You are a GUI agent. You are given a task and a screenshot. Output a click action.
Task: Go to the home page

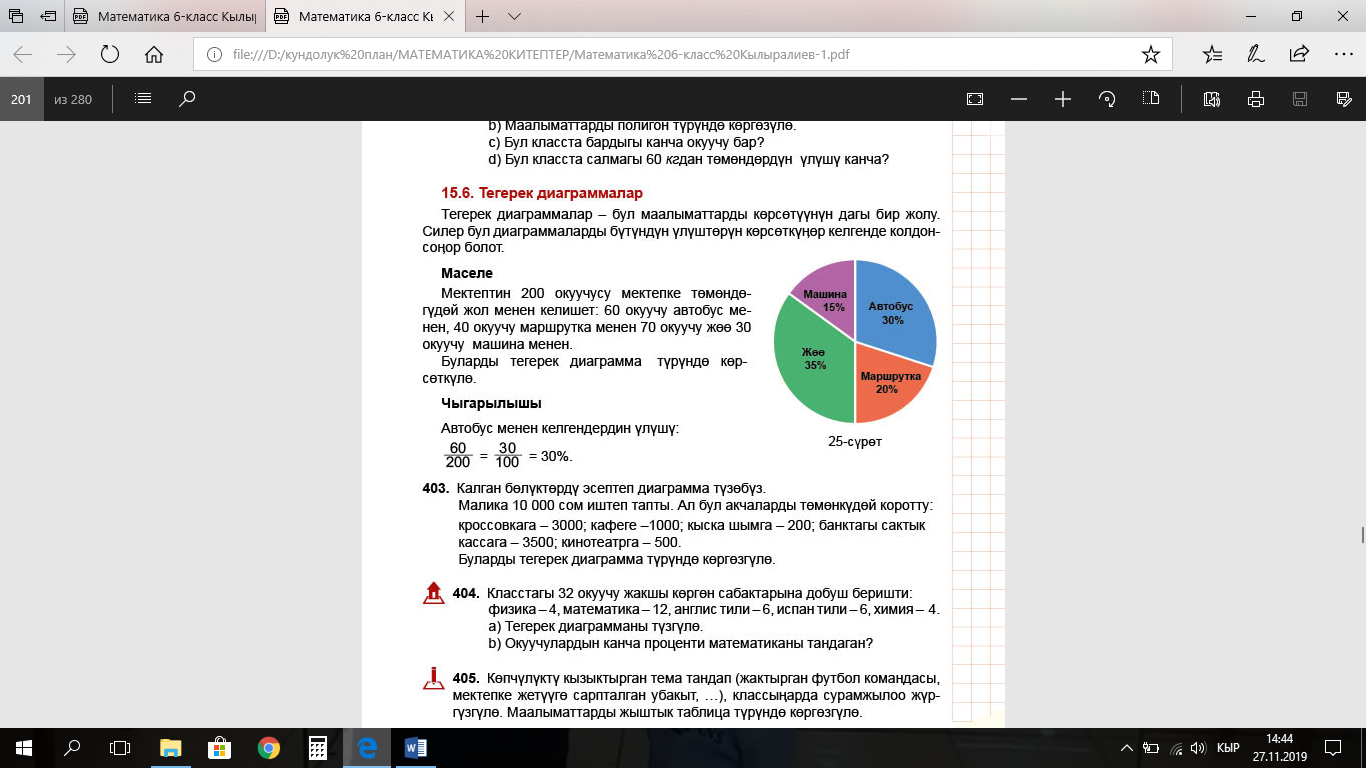click(x=154, y=54)
